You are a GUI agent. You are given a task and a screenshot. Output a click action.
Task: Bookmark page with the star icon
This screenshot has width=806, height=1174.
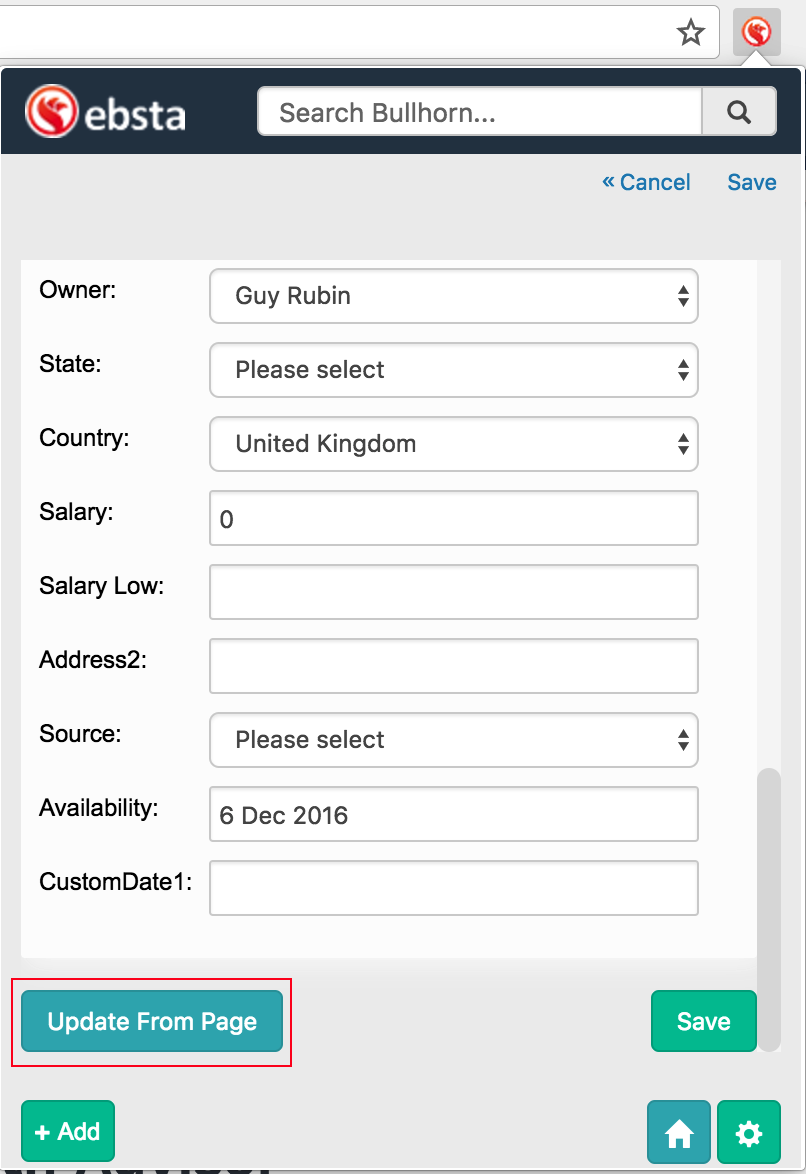pyautogui.click(x=691, y=34)
